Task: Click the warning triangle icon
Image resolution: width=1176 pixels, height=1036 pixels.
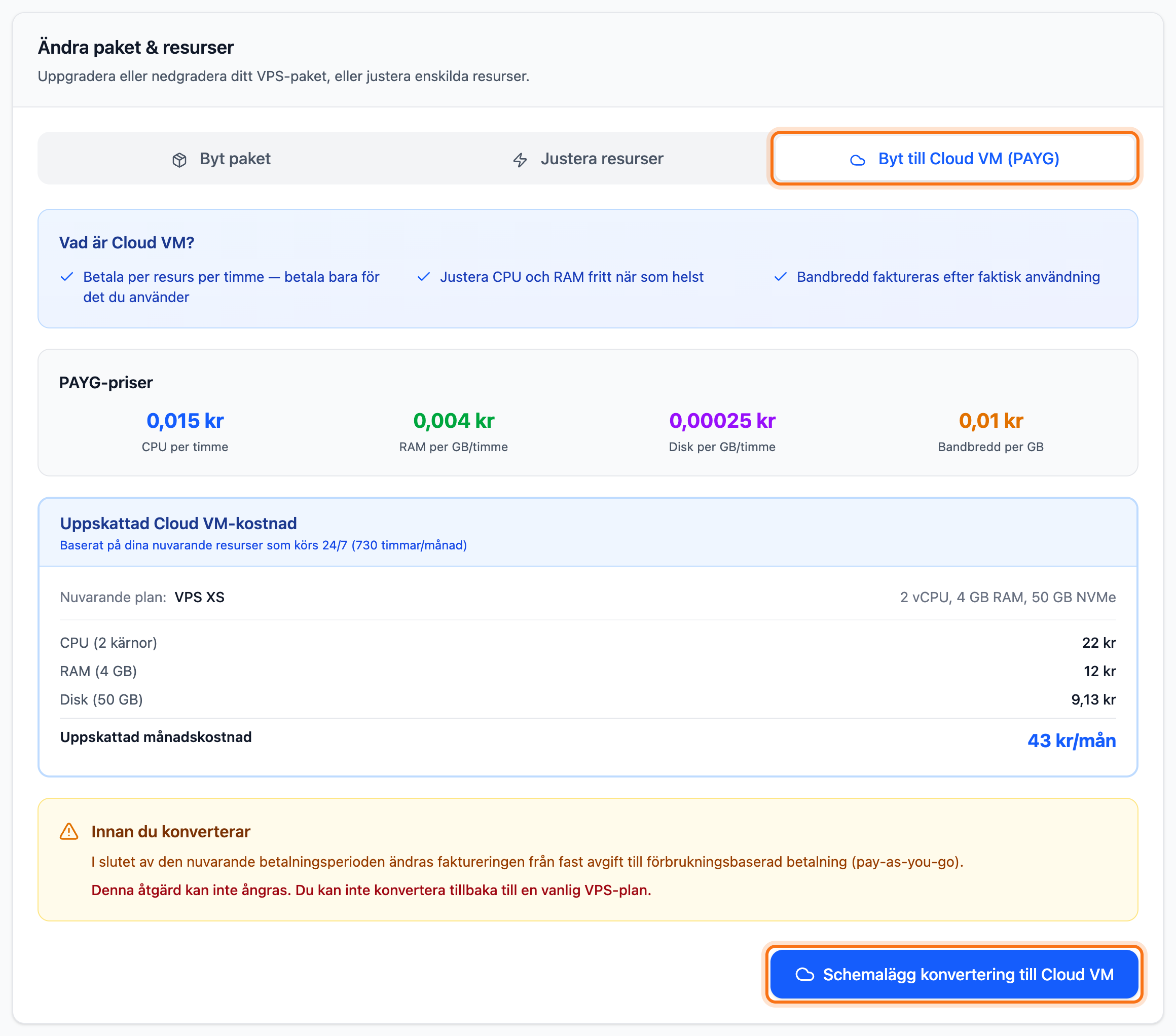Action: tap(69, 832)
